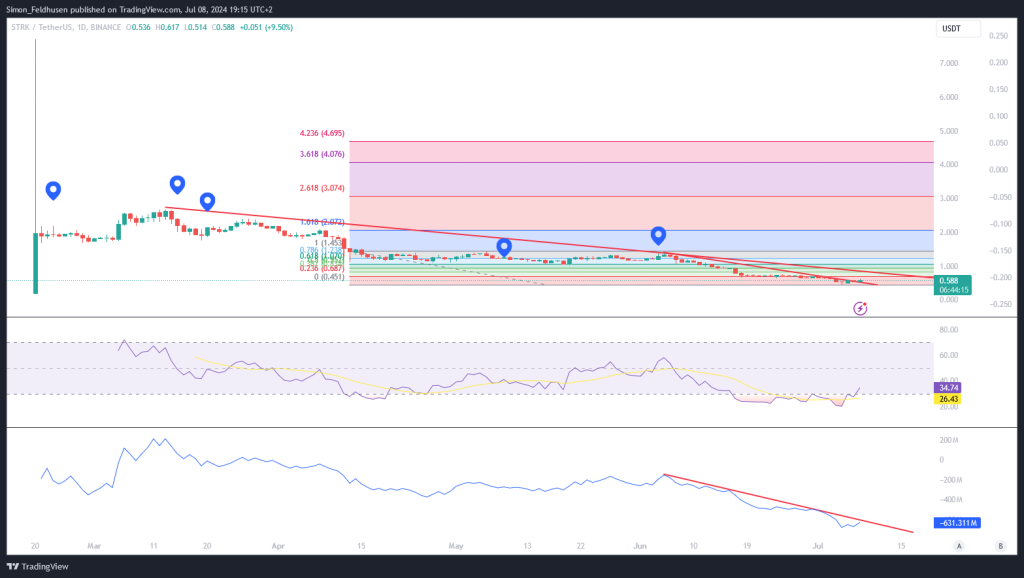The width and height of the screenshot is (1024, 578).
Task: Click the Apr label on the time axis
Action: [278, 546]
